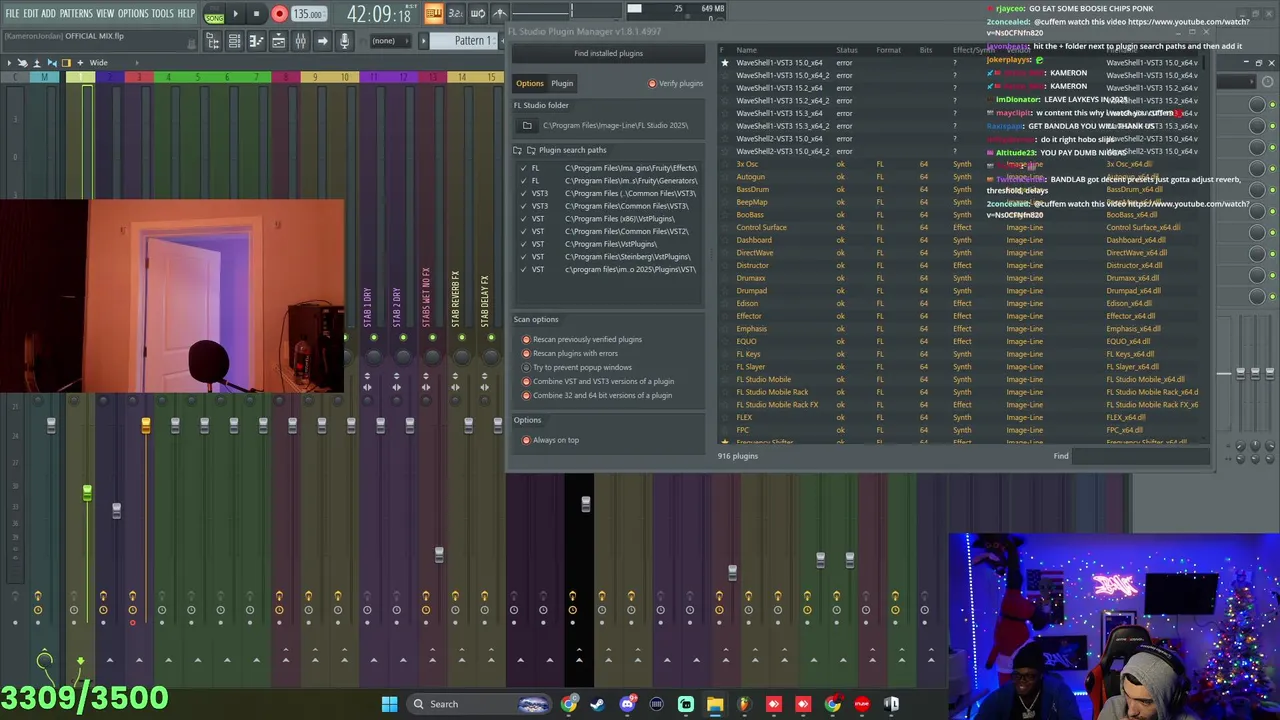This screenshot has width=1280, height=720.
Task: Click the mixer toolbar orange square icon
Action: point(66,63)
